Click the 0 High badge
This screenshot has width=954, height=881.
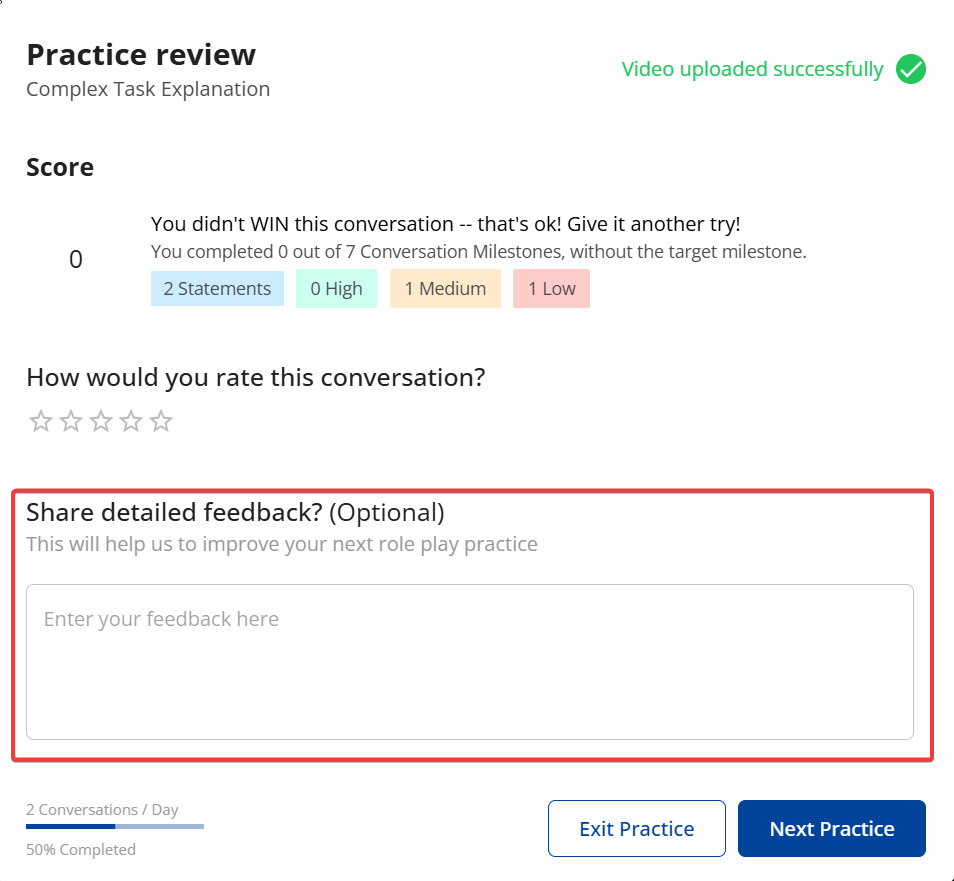click(336, 289)
